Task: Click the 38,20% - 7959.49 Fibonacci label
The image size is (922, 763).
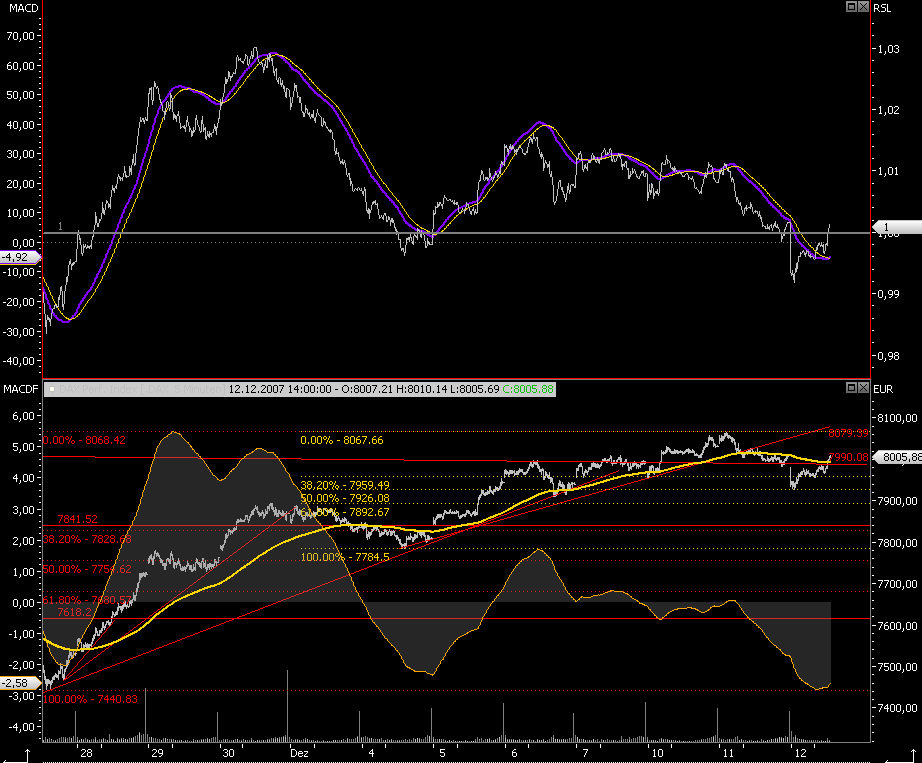Action: tap(345, 486)
